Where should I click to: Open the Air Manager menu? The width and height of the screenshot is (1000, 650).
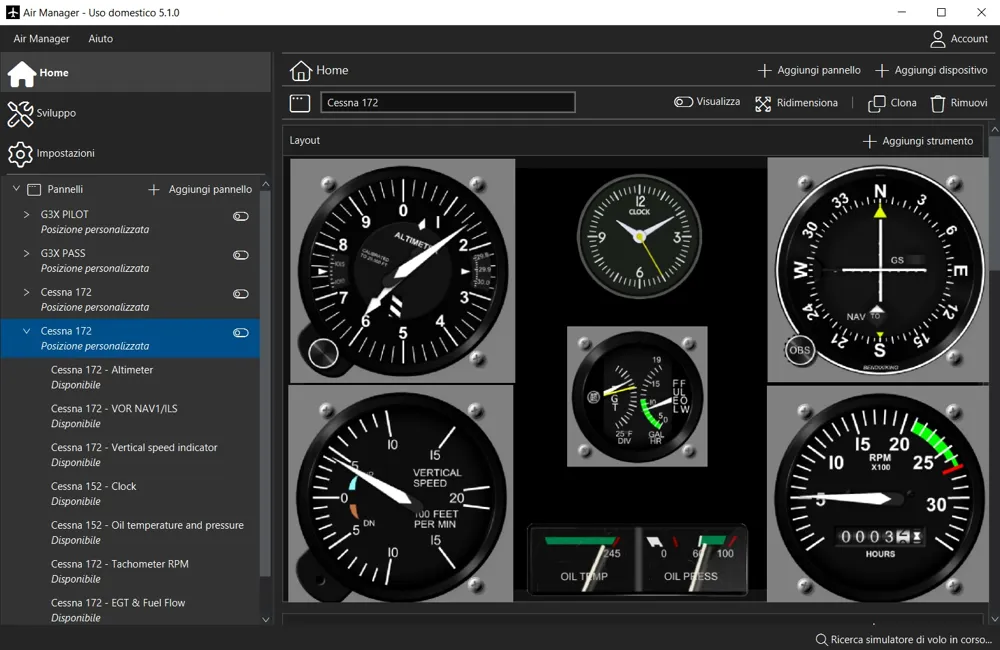(41, 39)
